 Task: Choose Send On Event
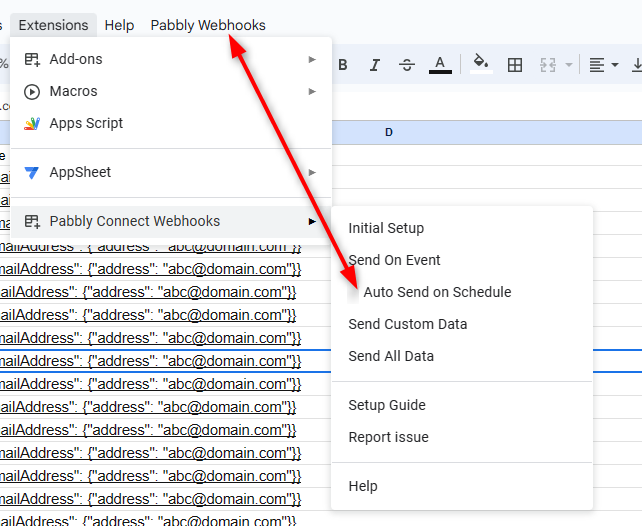462,260
